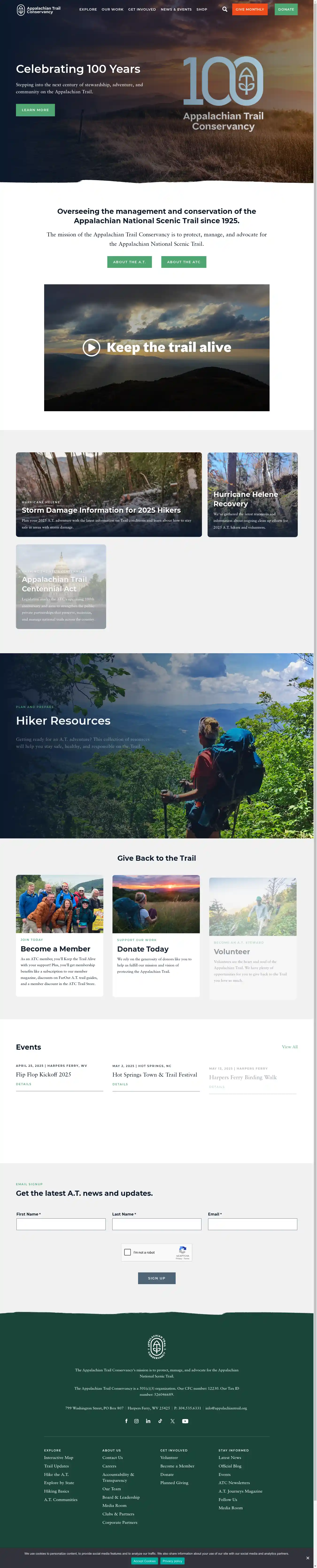Screen dimensions: 317x1568
Task: Open Storm Damage Information for 2025 Hikers card
Action: click(x=109, y=494)
